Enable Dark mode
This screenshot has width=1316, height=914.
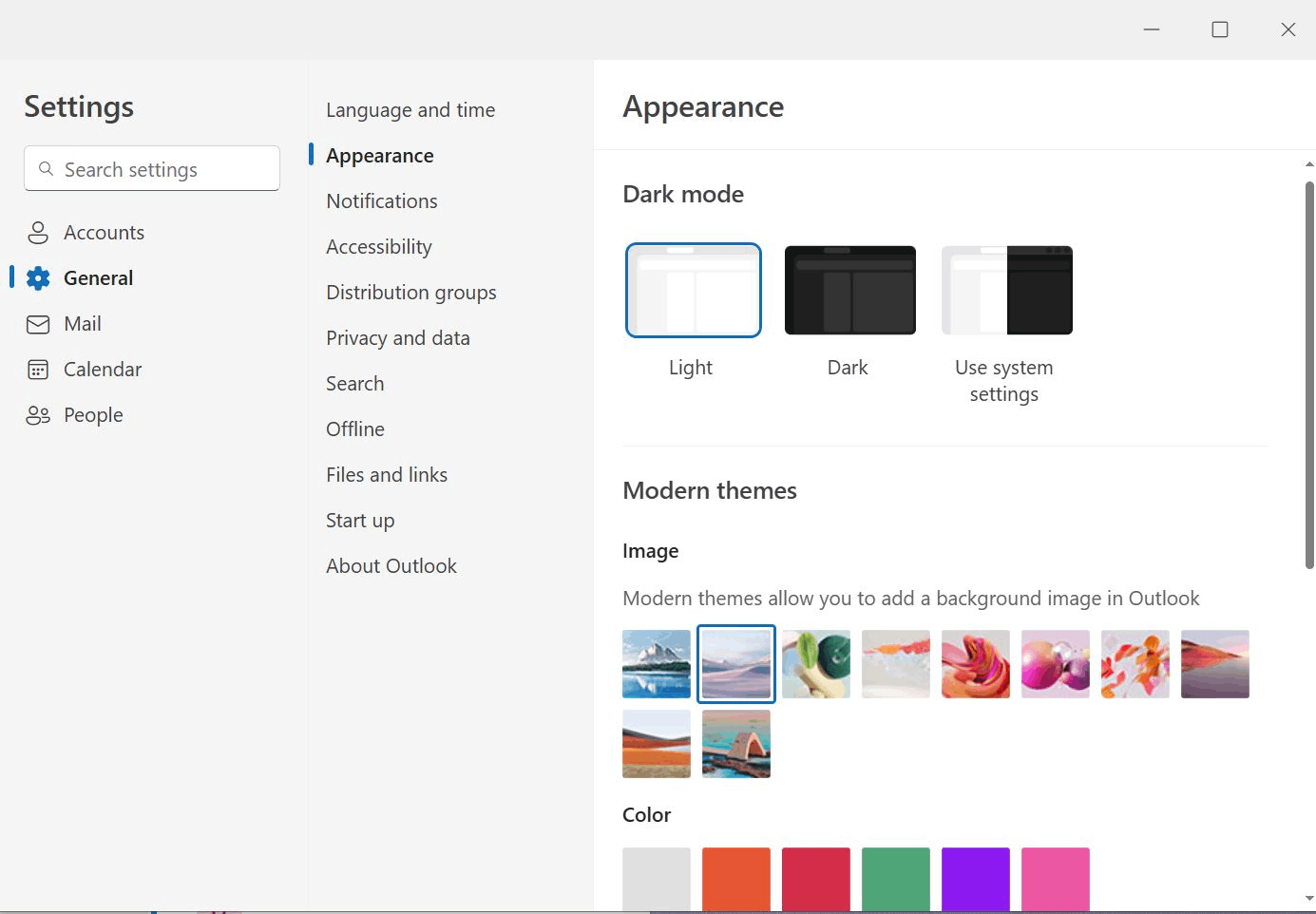849,290
